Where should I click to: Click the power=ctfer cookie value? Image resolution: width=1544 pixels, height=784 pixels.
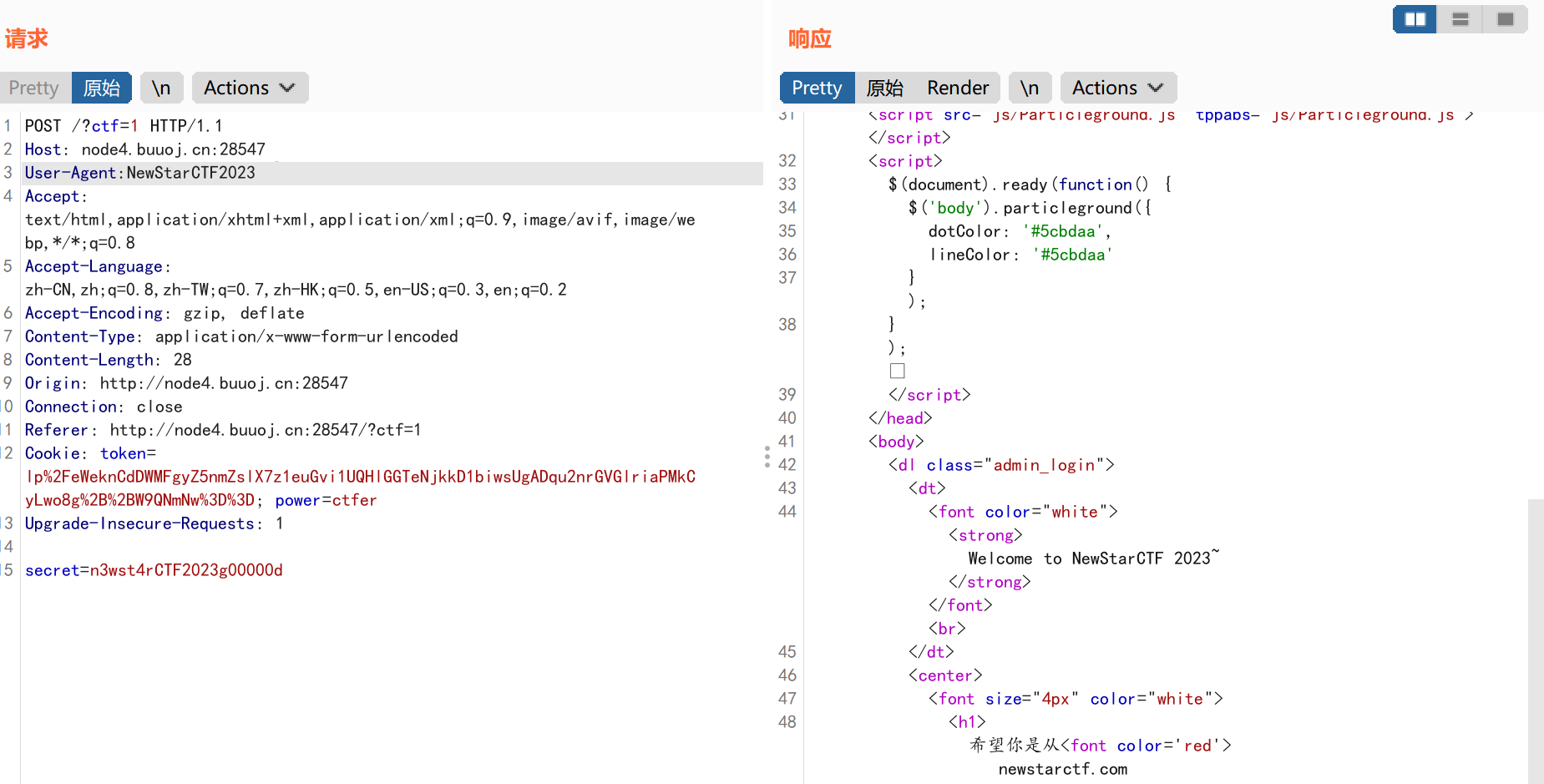tap(326, 500)
